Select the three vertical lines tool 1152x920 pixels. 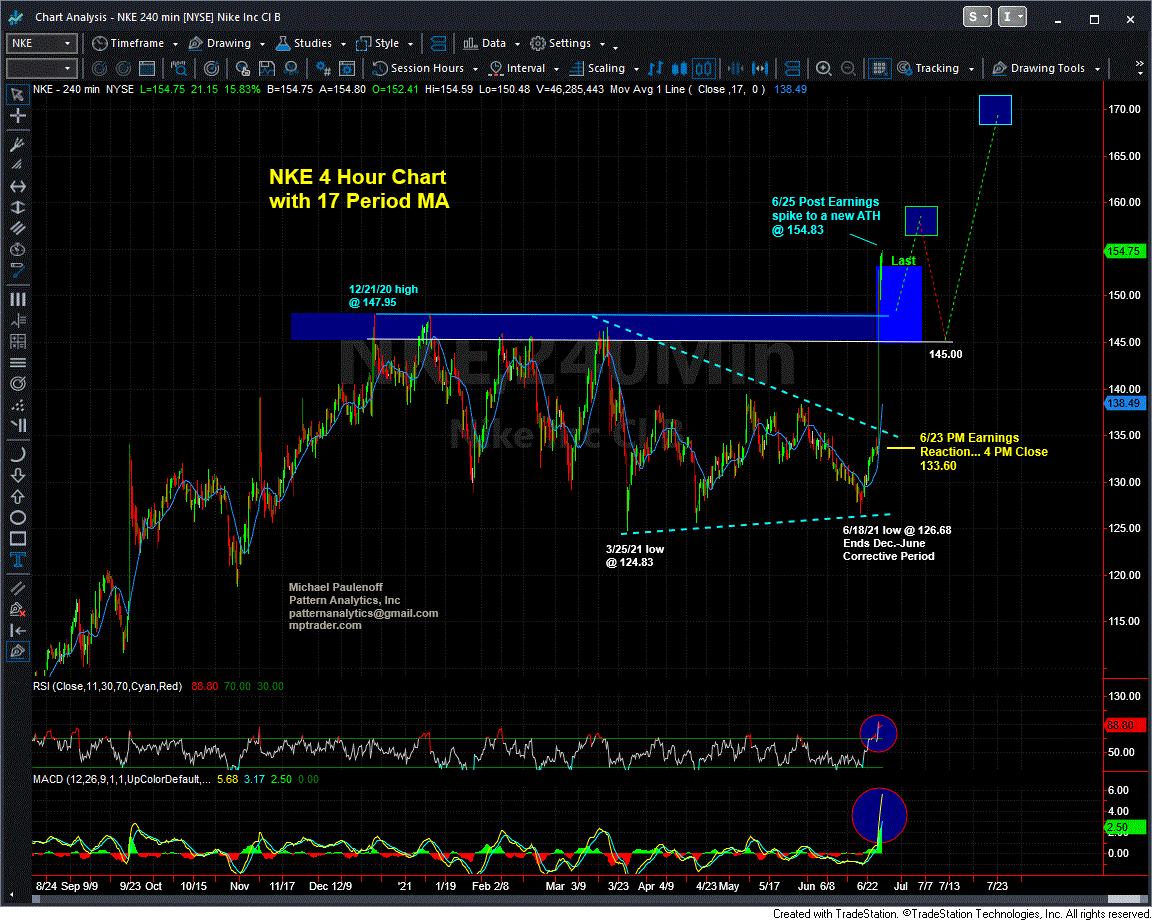click(17, 299)
